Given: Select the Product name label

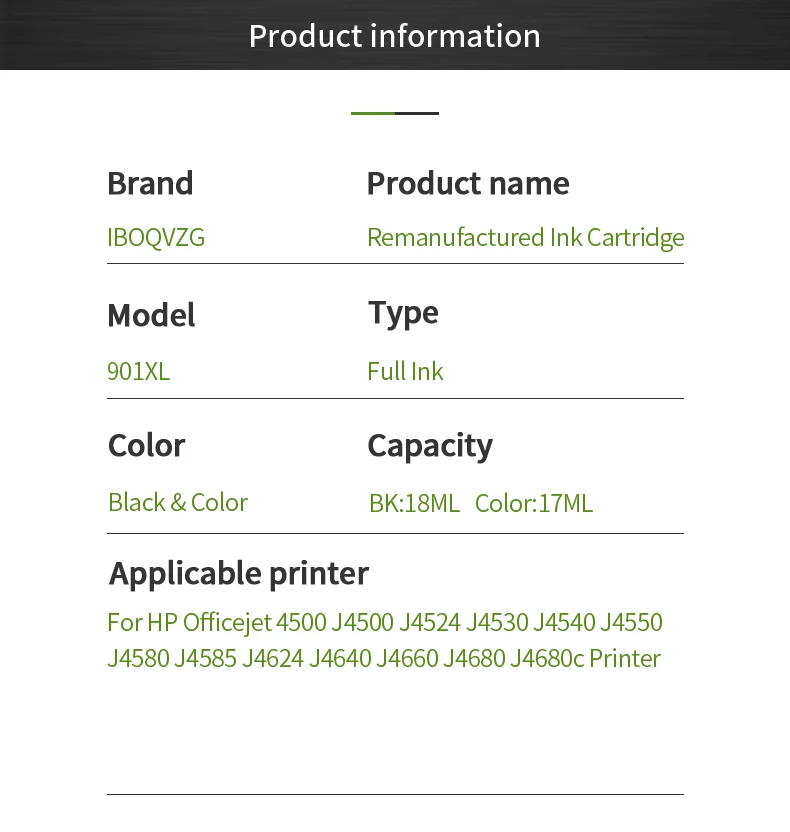Looking at the screenshot, I should coord(468,184).
